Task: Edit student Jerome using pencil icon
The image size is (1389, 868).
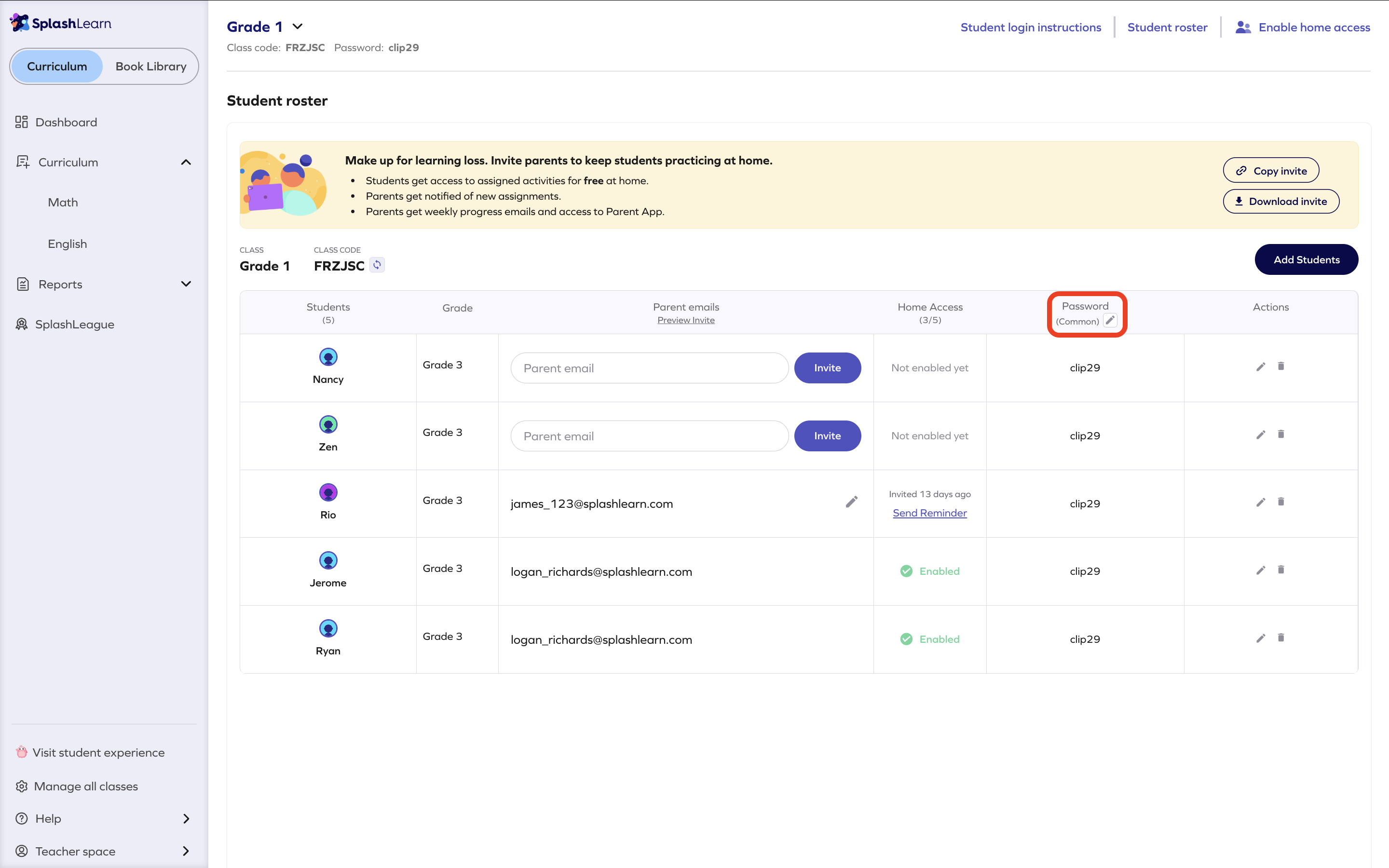Action: 1260,570
